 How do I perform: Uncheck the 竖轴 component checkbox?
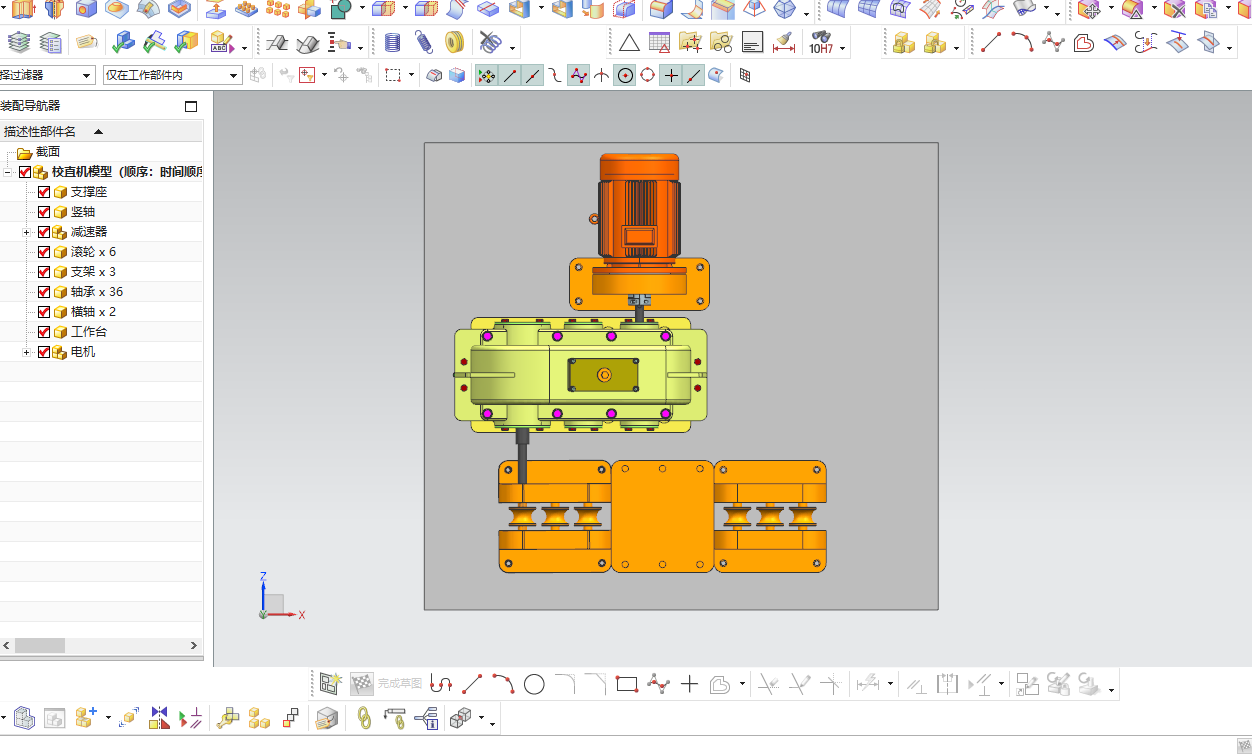[x=44, y=212]
